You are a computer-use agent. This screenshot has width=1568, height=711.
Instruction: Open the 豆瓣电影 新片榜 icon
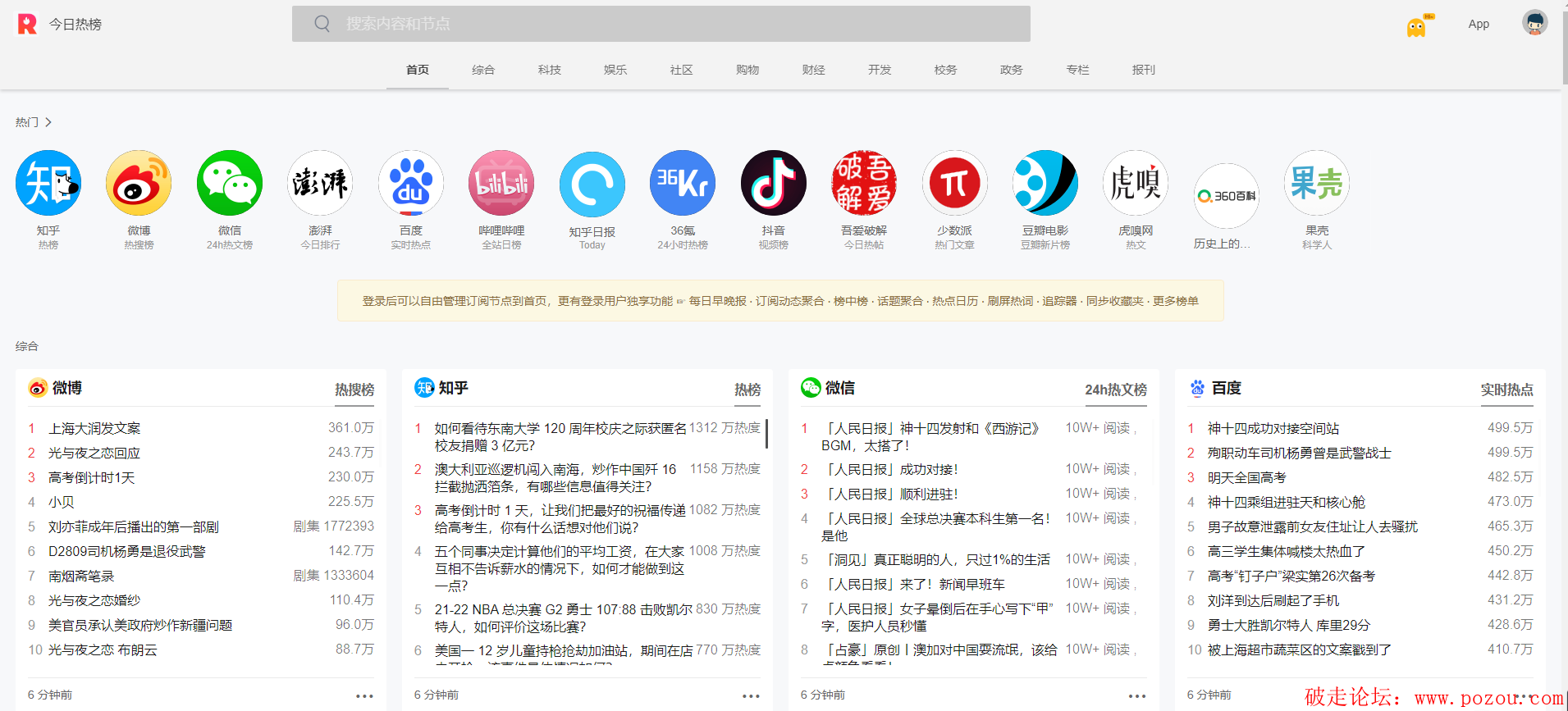(1045, 183)
